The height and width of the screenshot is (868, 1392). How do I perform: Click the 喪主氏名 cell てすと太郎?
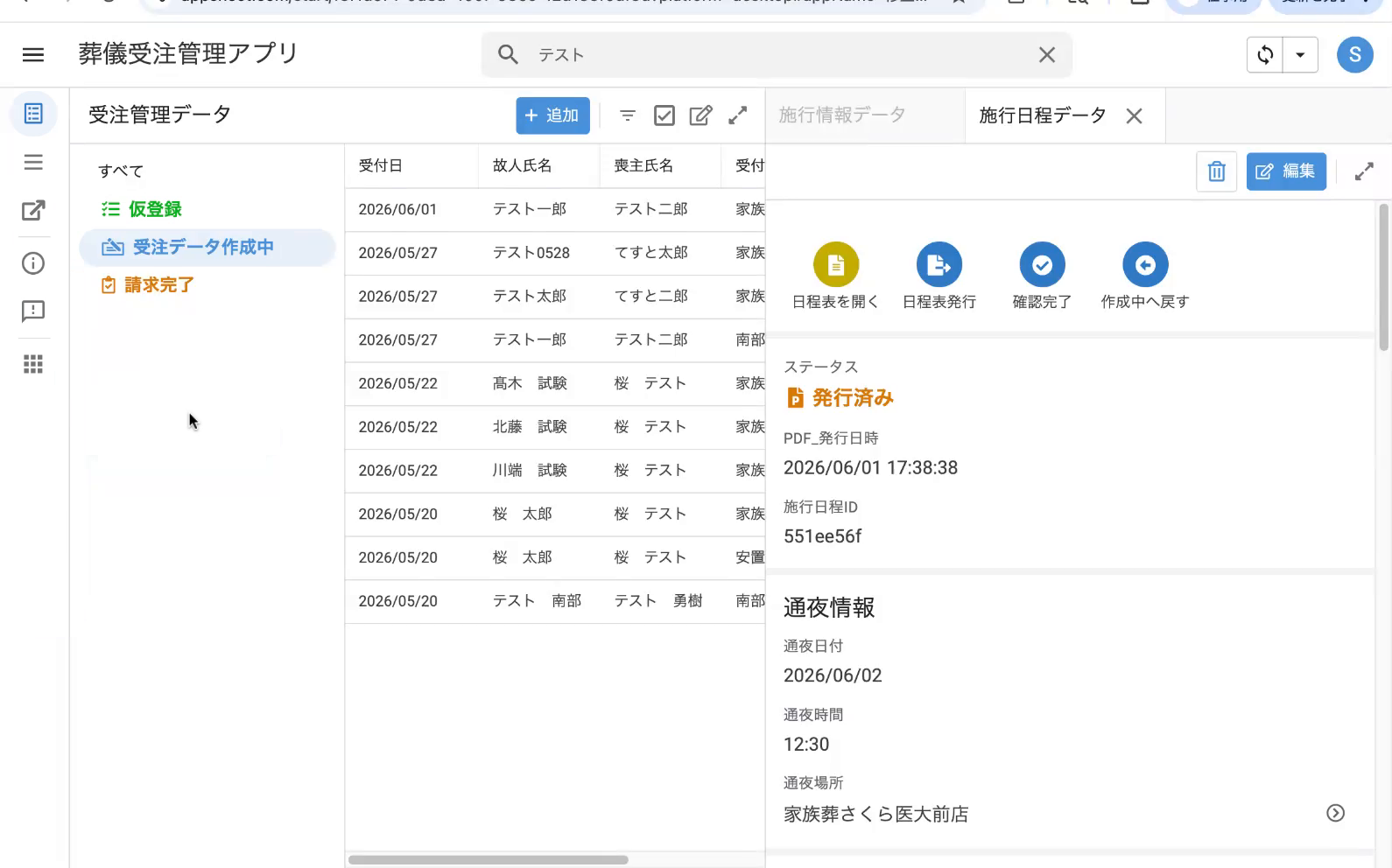point(650,253)
